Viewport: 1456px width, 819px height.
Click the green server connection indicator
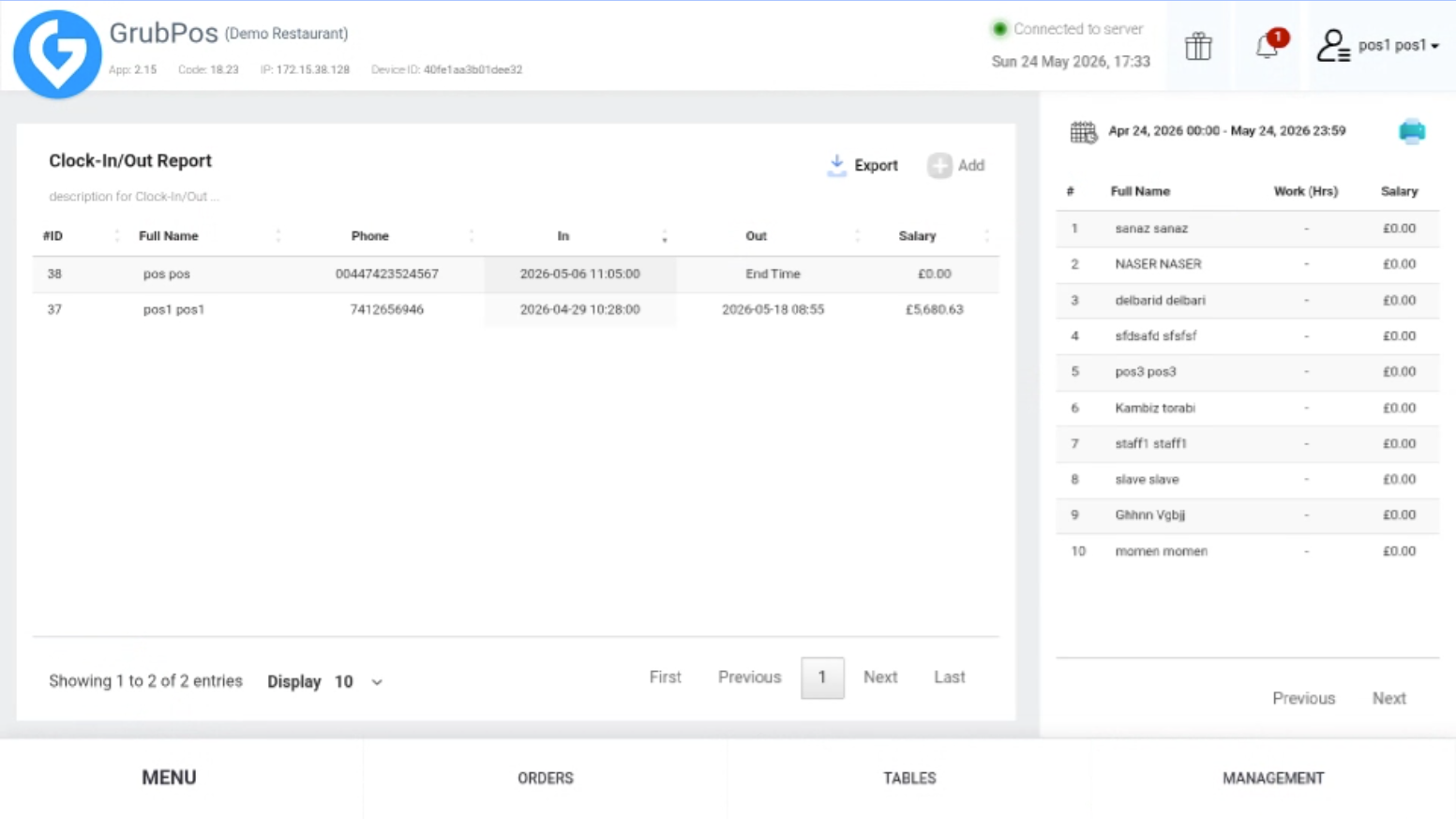click(x=999, y=29)
